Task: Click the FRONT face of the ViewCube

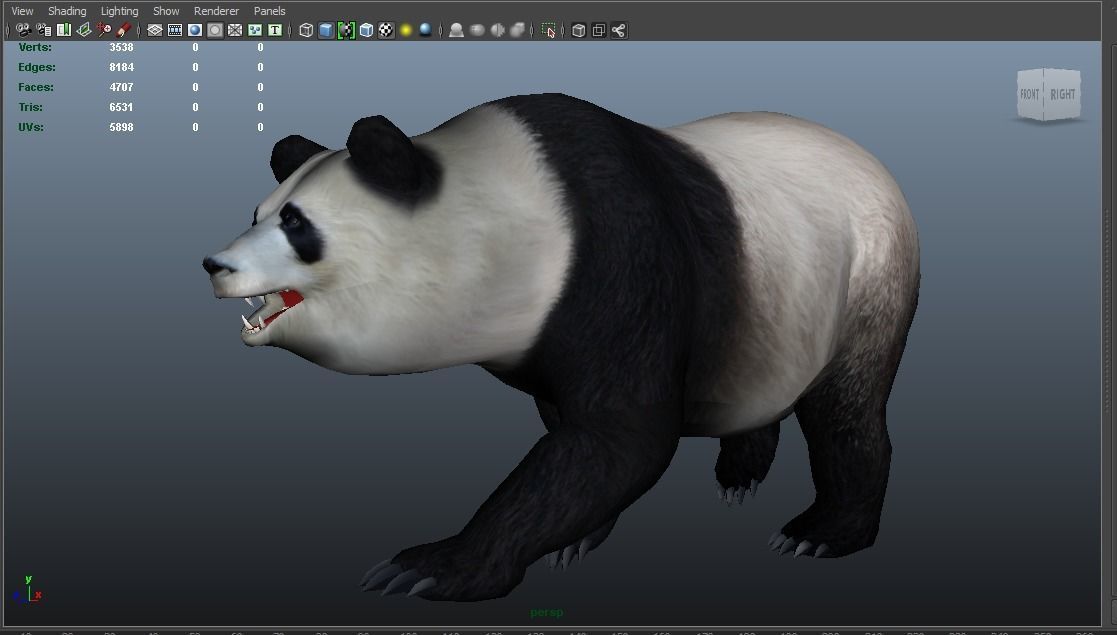Action: click(x=1030, y=94)
